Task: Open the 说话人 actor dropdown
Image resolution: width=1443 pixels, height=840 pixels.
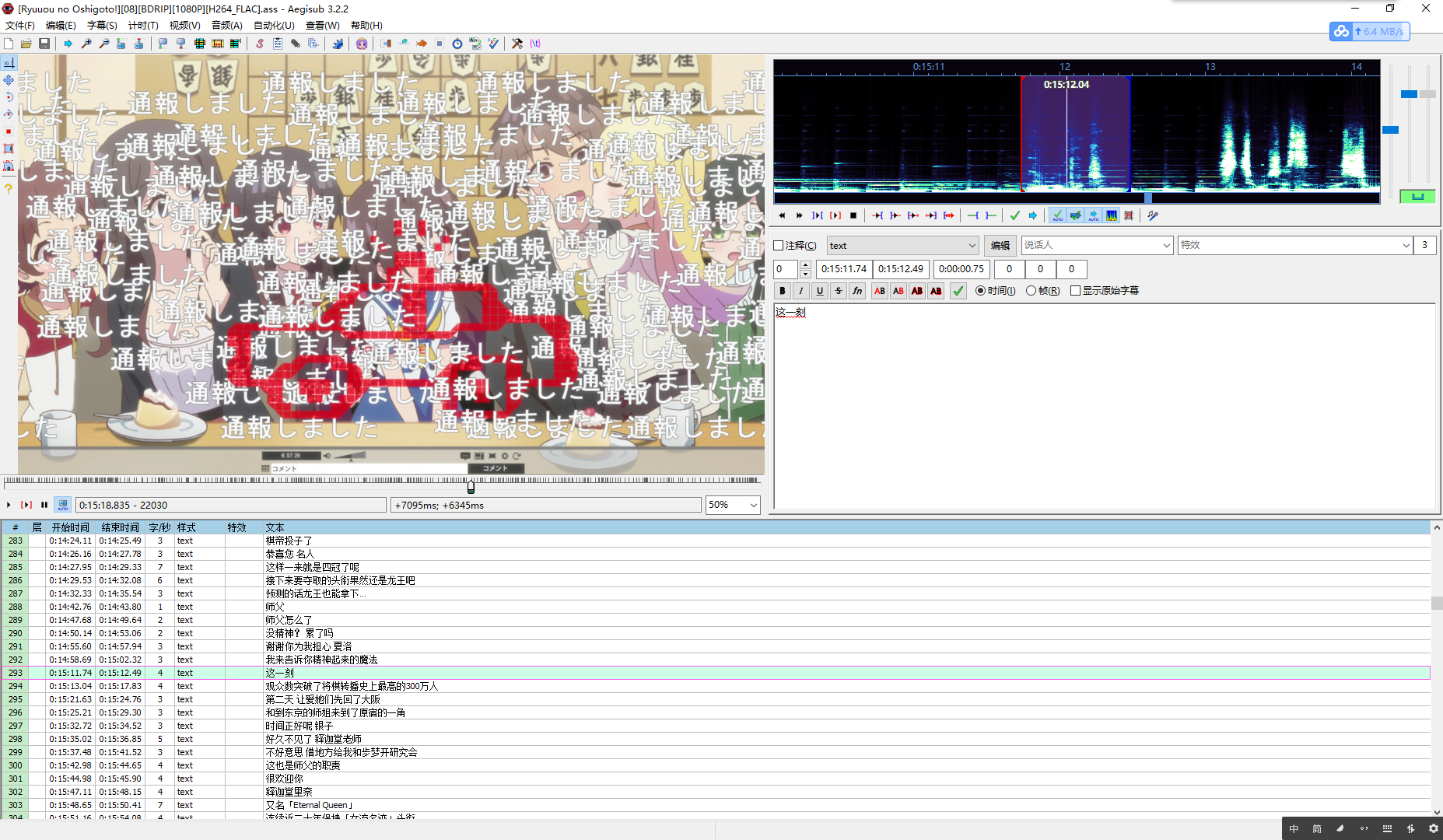Action: point(1097,246)
